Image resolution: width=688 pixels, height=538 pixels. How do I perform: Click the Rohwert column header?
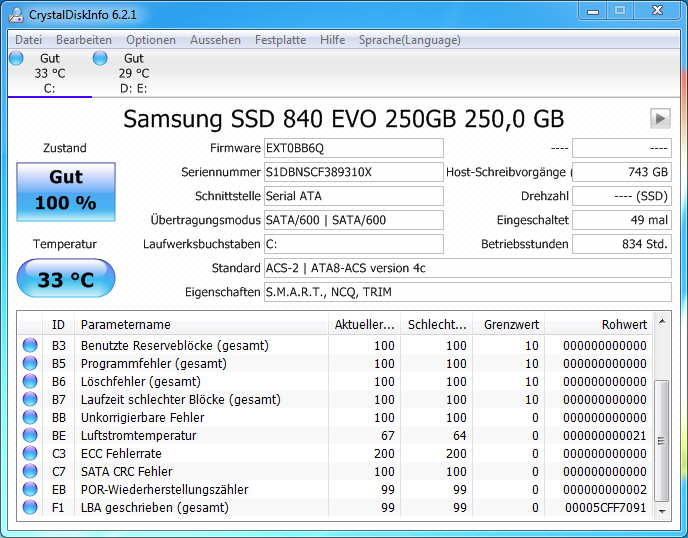coord(598,324)
